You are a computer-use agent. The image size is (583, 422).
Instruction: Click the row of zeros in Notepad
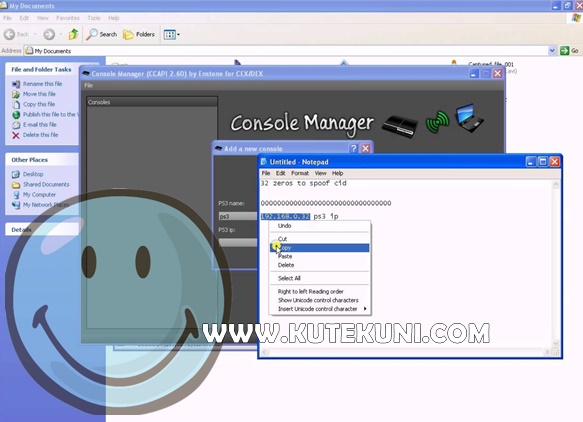tap(326, 203)
